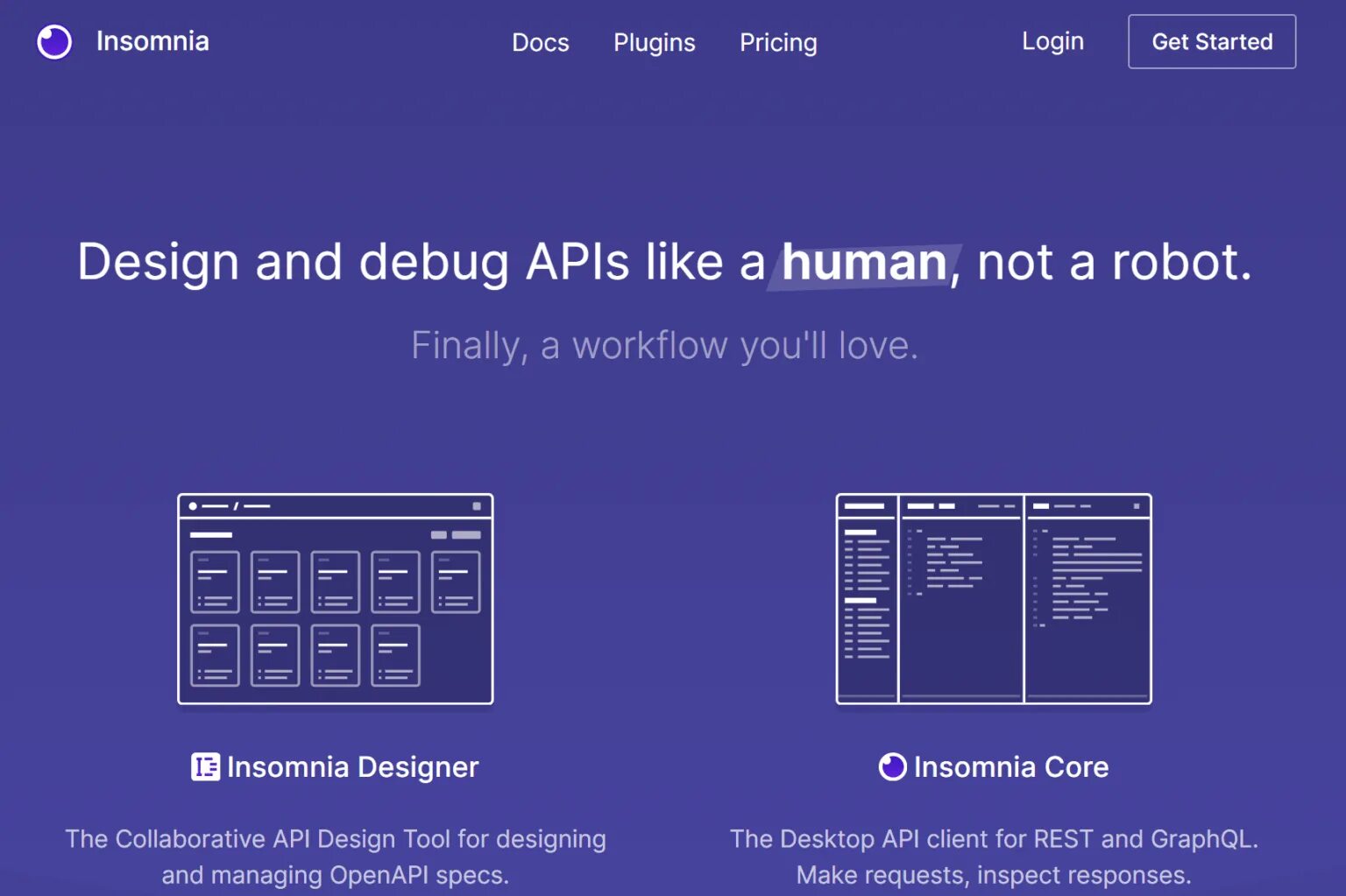Click "The Collaborative API Design Tool" description

[336, 857]
